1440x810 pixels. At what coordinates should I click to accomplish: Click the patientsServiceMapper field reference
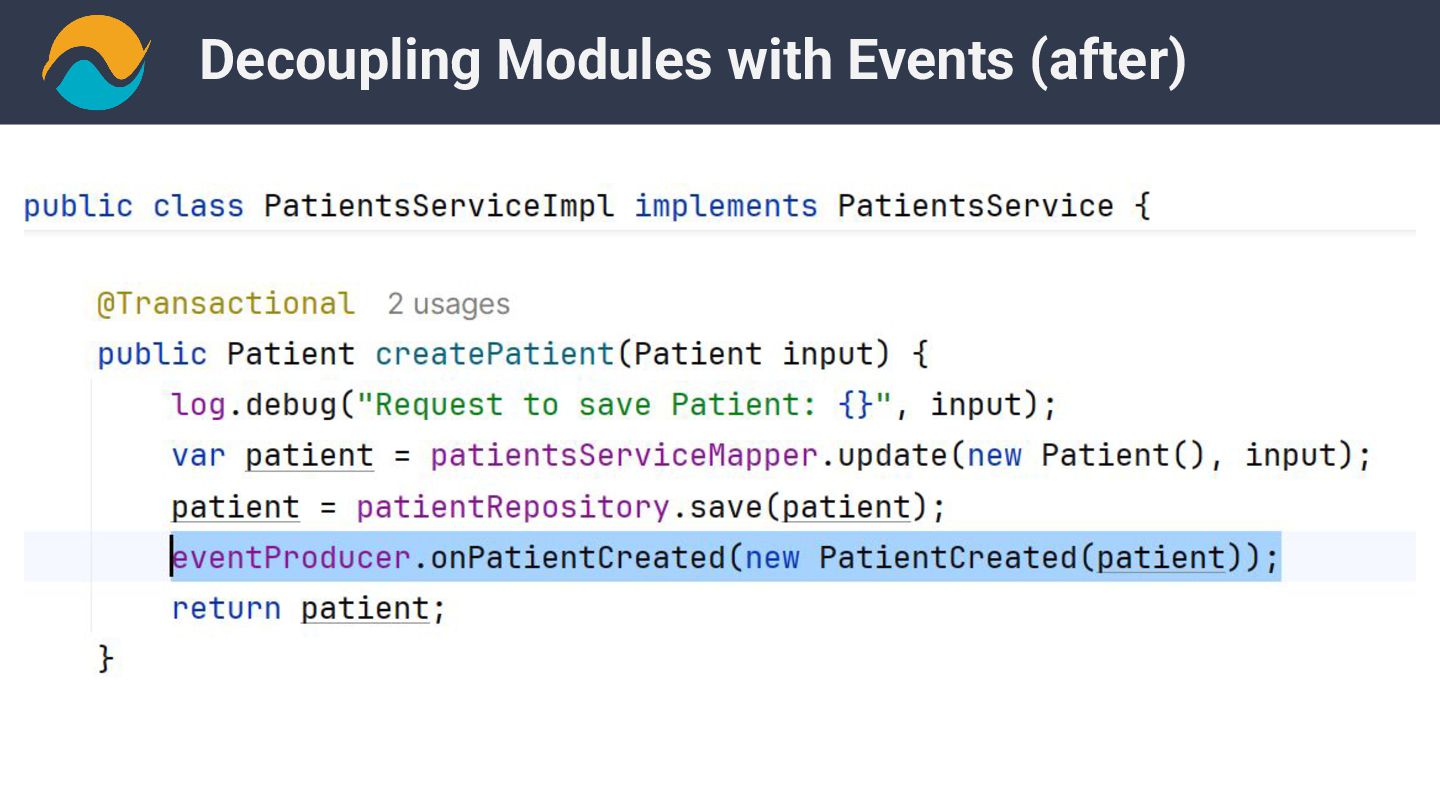(x=624, y=456)
